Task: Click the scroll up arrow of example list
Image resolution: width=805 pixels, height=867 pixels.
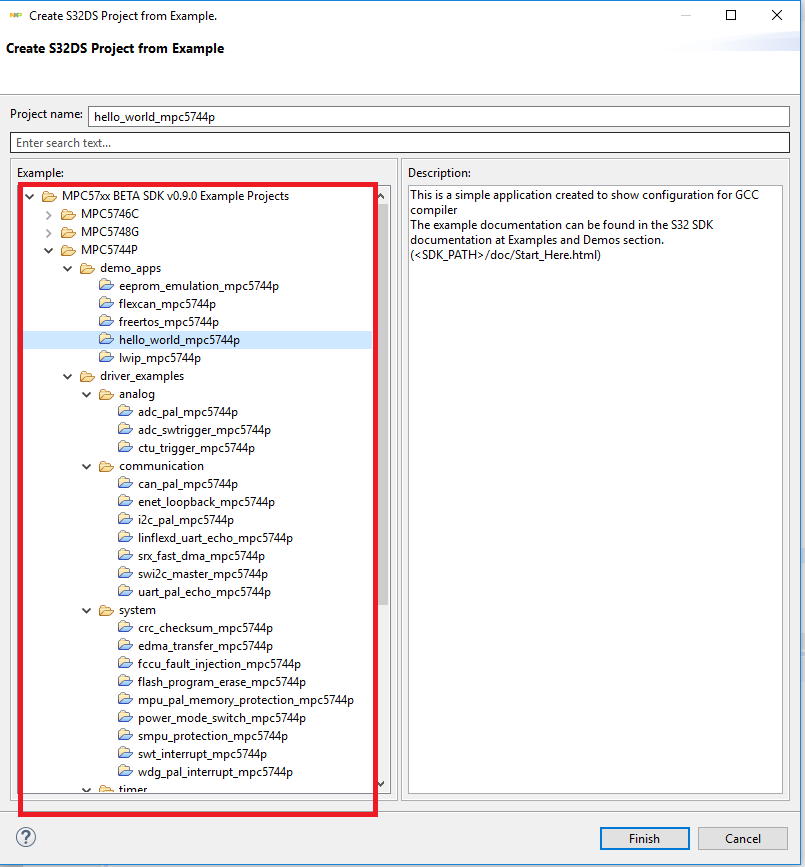Action: pyautogui.click(x=381, y=196)
